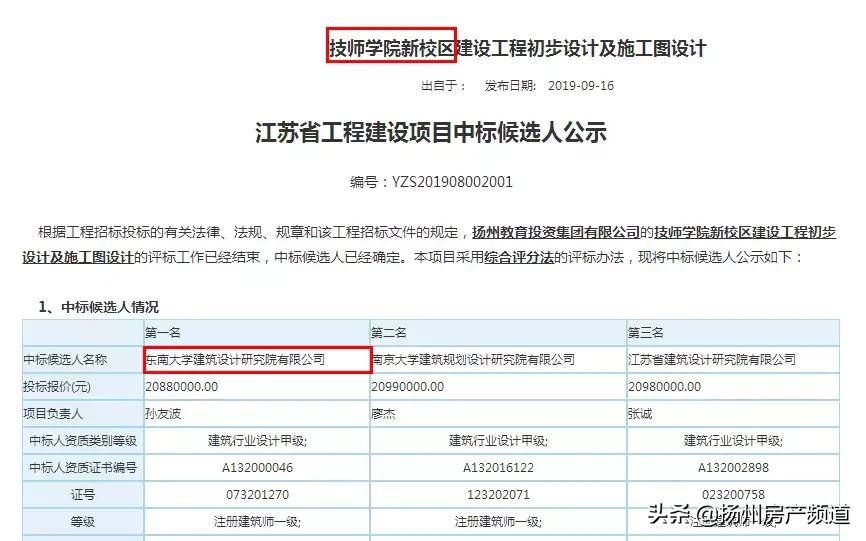Viewport: 866px width, 541px height.
Task: Click the 中标人资质类别等级 row label
Action: point(83,441)
